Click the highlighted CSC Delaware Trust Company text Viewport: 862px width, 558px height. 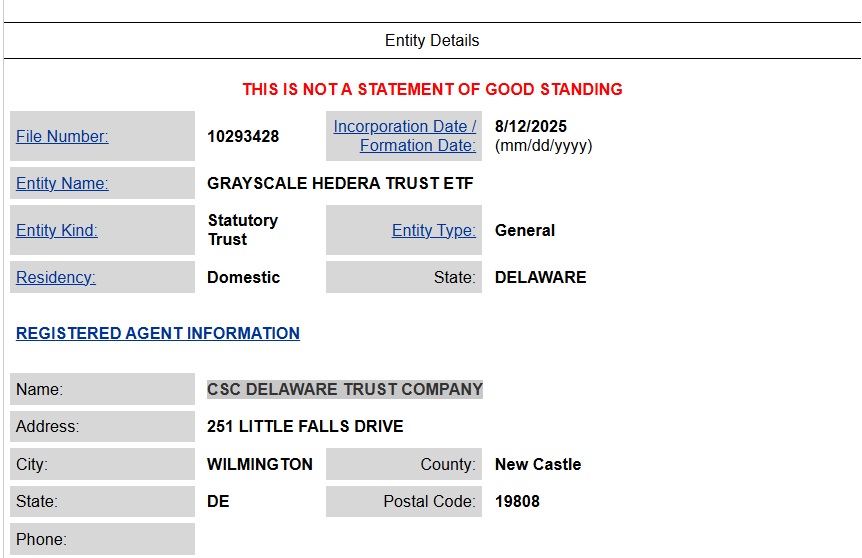pos(345,389)
